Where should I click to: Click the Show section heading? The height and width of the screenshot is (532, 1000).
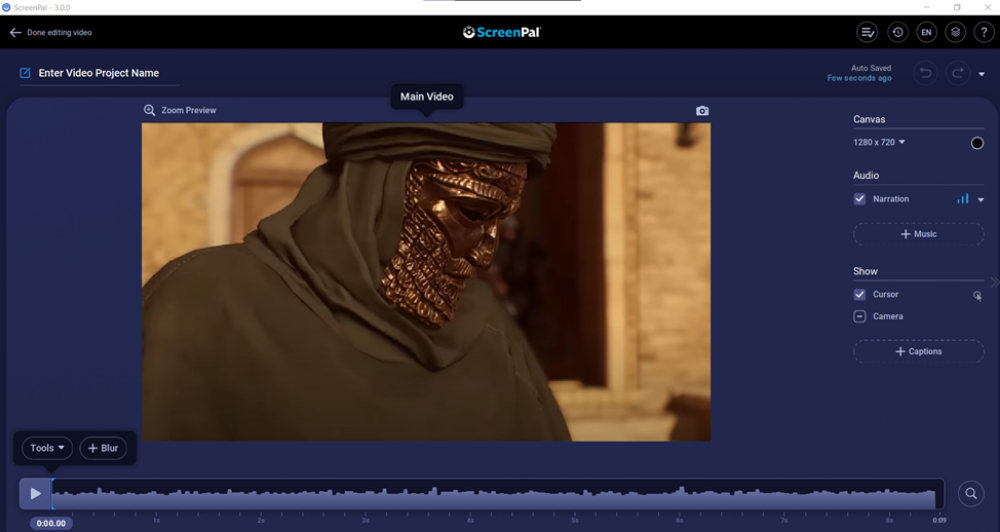point(865,271)
